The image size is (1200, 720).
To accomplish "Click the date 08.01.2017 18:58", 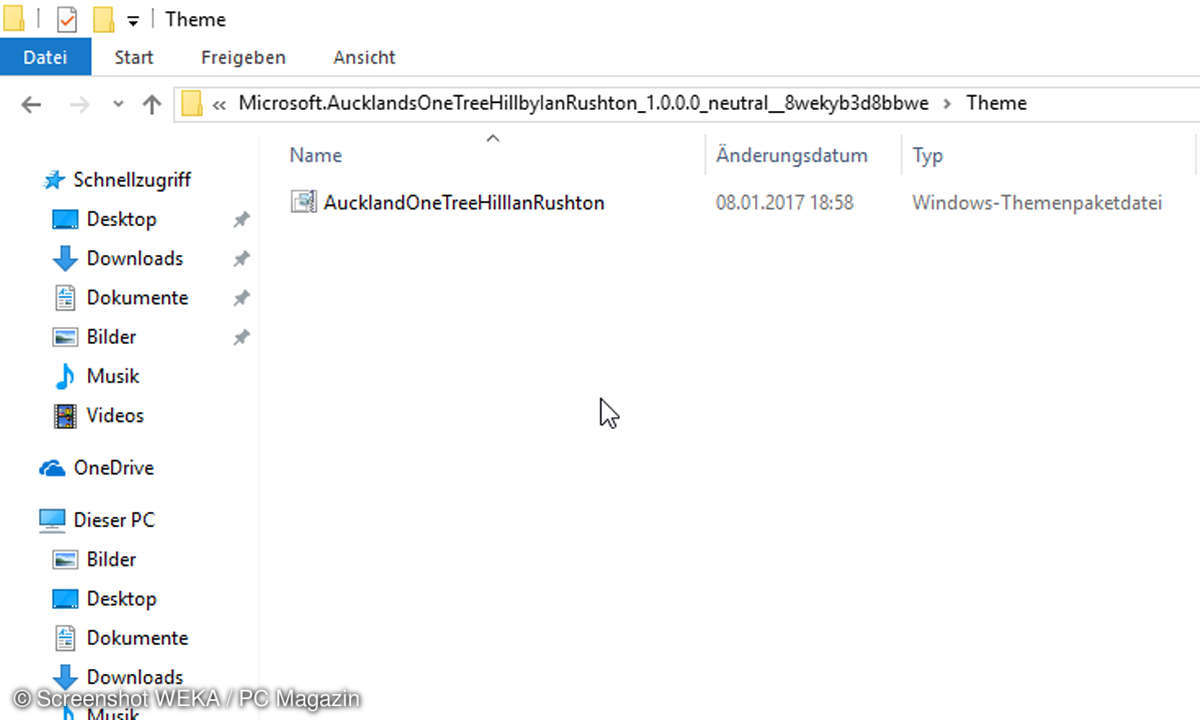I will [x=785, y=202].
